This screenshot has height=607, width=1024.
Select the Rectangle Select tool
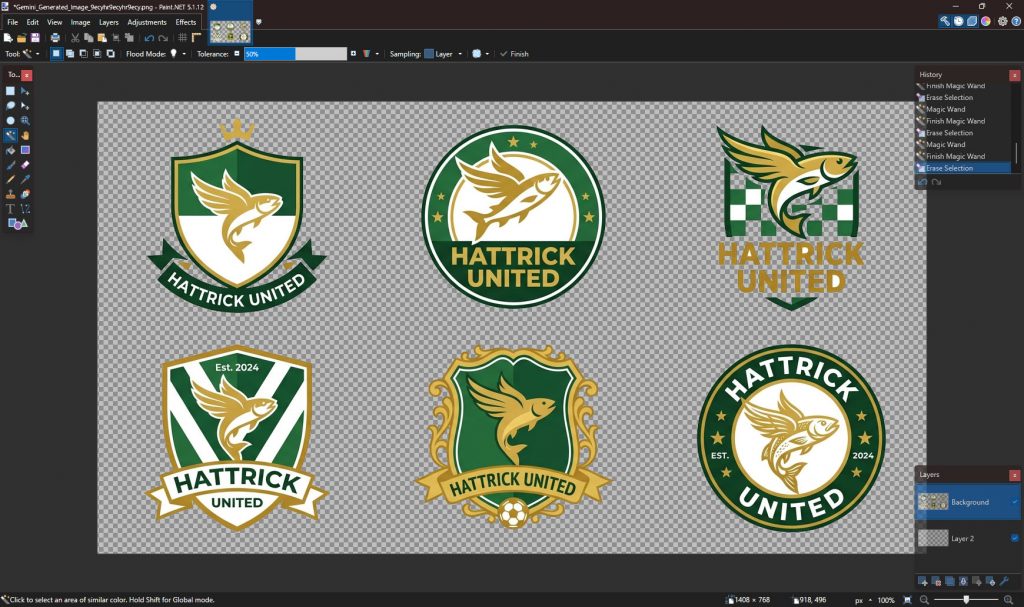pyautogui.click(x=11, y=91)
